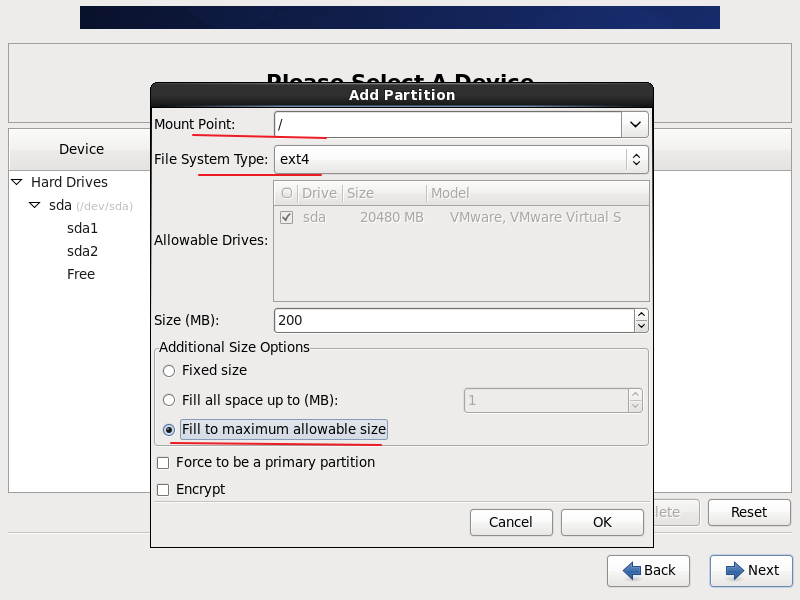Open the Mount Point dropdown arrow
800x600 pixels.
pos(635,124)
